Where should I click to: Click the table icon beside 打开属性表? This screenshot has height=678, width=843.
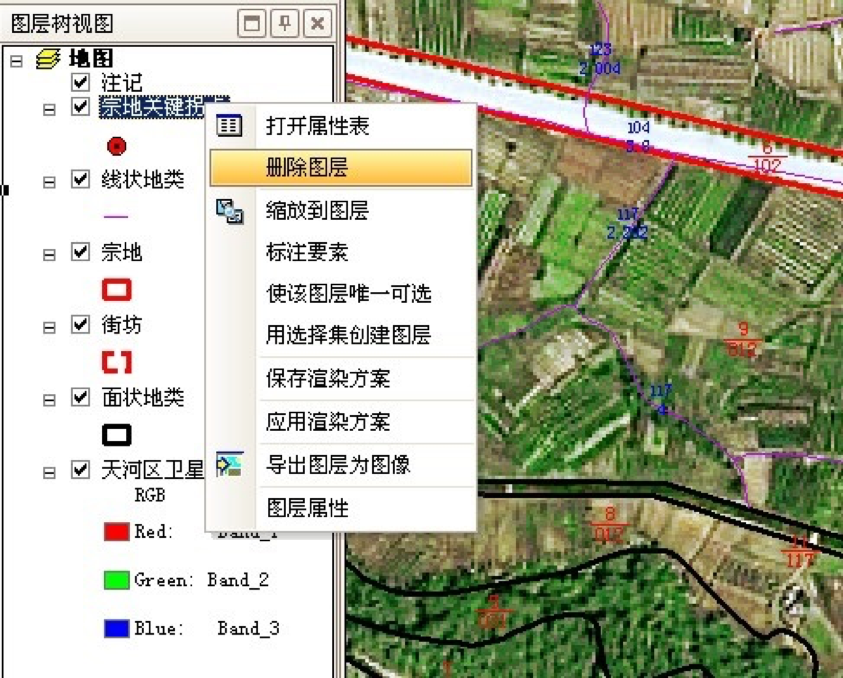point(229,126)
